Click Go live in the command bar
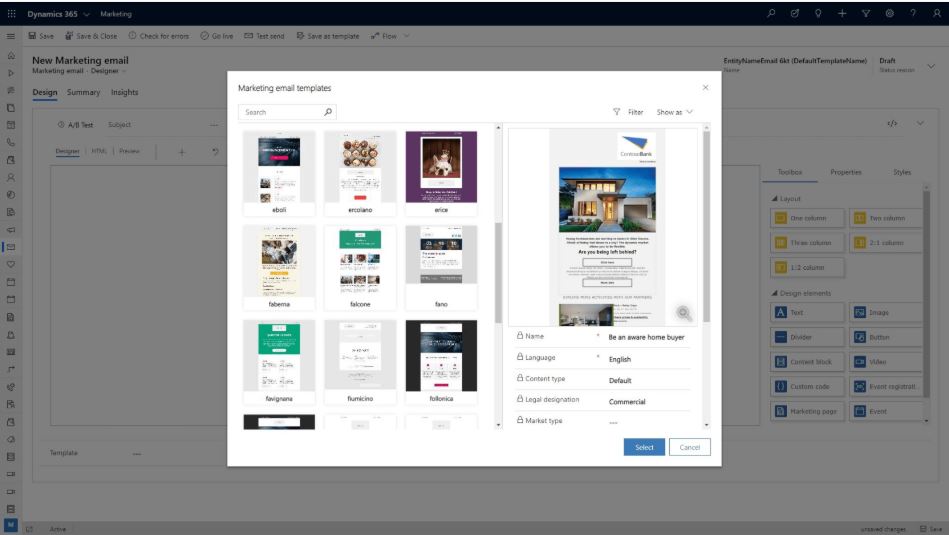Viewport: 949px width, 535px height. (x=217, y=36)
